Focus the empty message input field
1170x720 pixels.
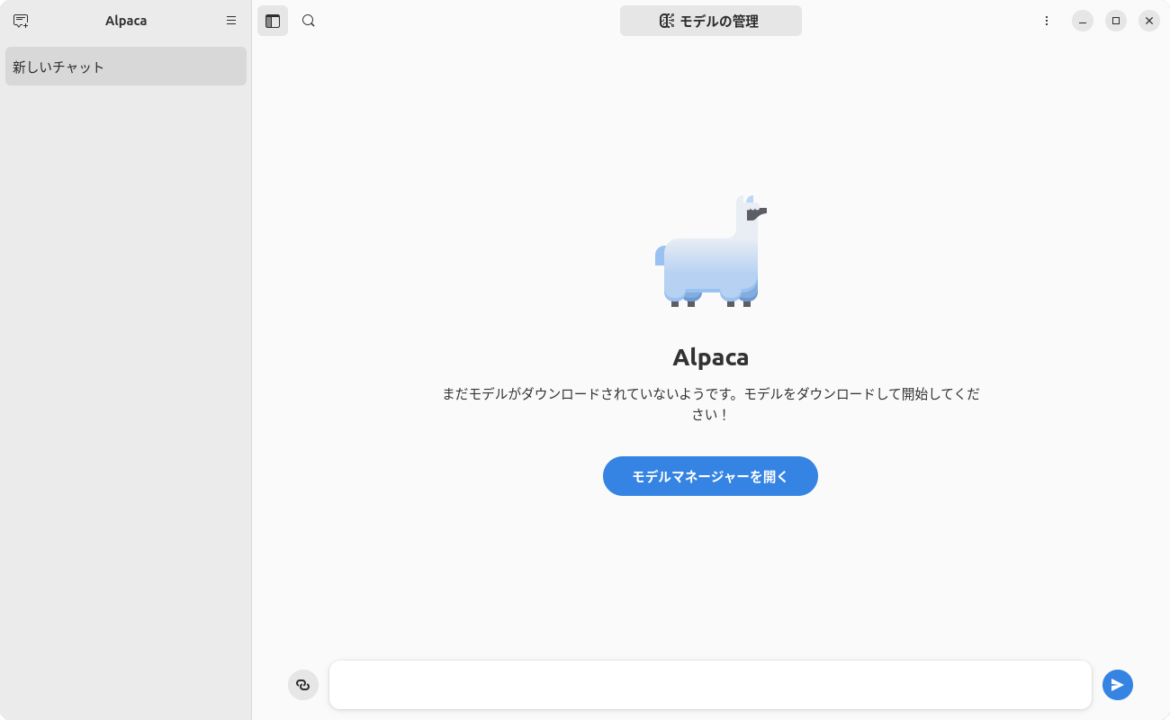[710, 684]
